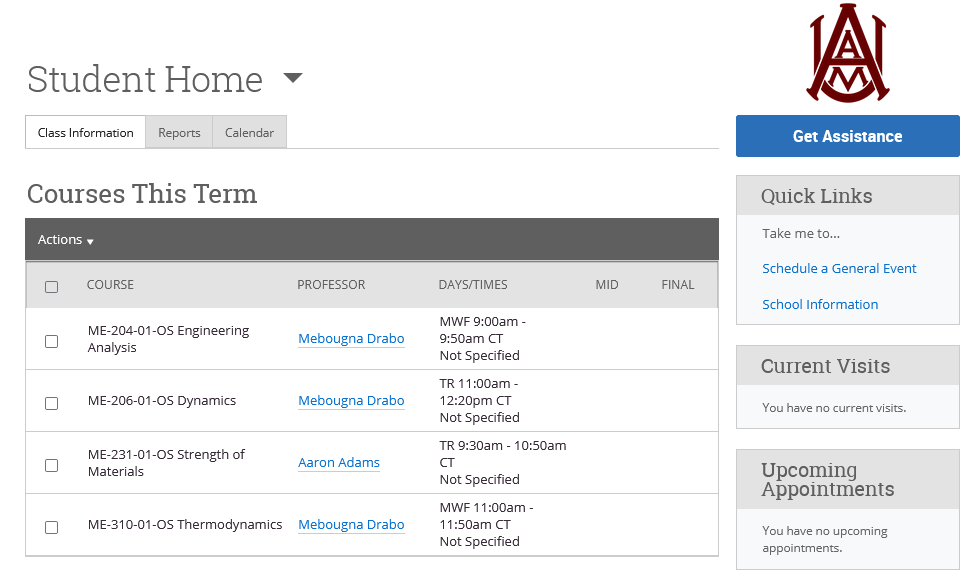Expand the Student Home dropdown arrow

coord(292,78)
